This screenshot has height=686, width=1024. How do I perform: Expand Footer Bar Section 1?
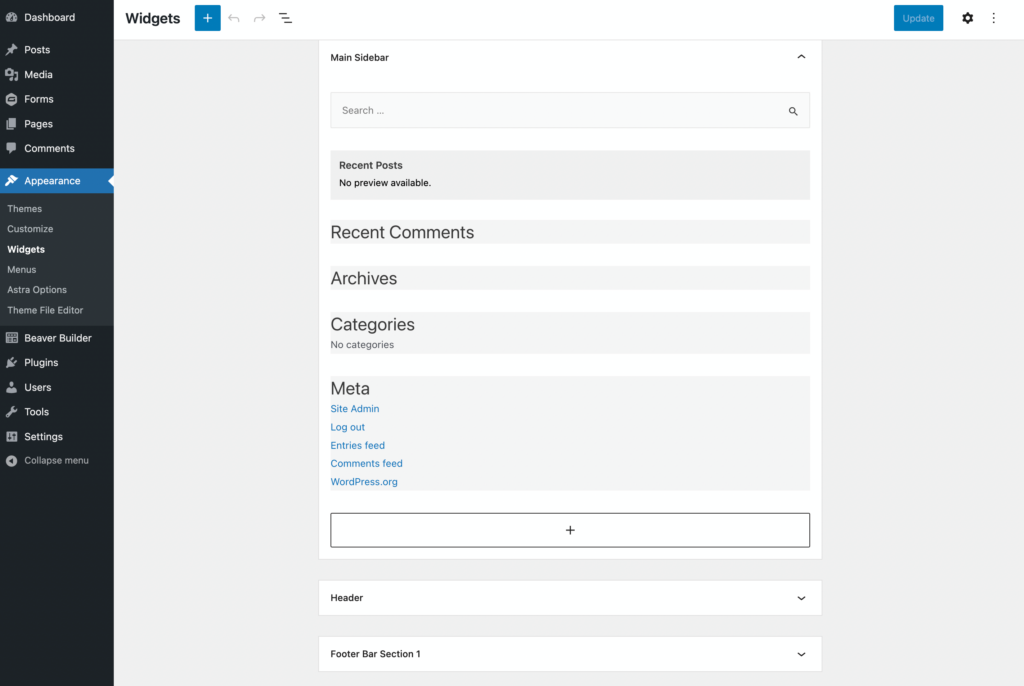tap(800, 653)
